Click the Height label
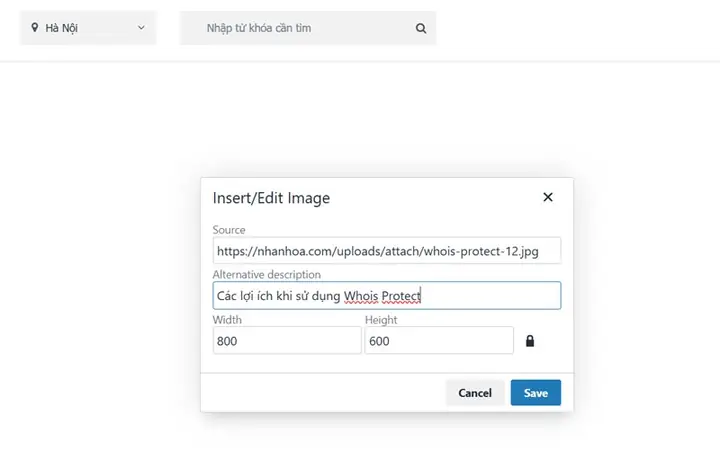This screenshot has height=468, width=720. pyautogui.click(x=381, y=320)
